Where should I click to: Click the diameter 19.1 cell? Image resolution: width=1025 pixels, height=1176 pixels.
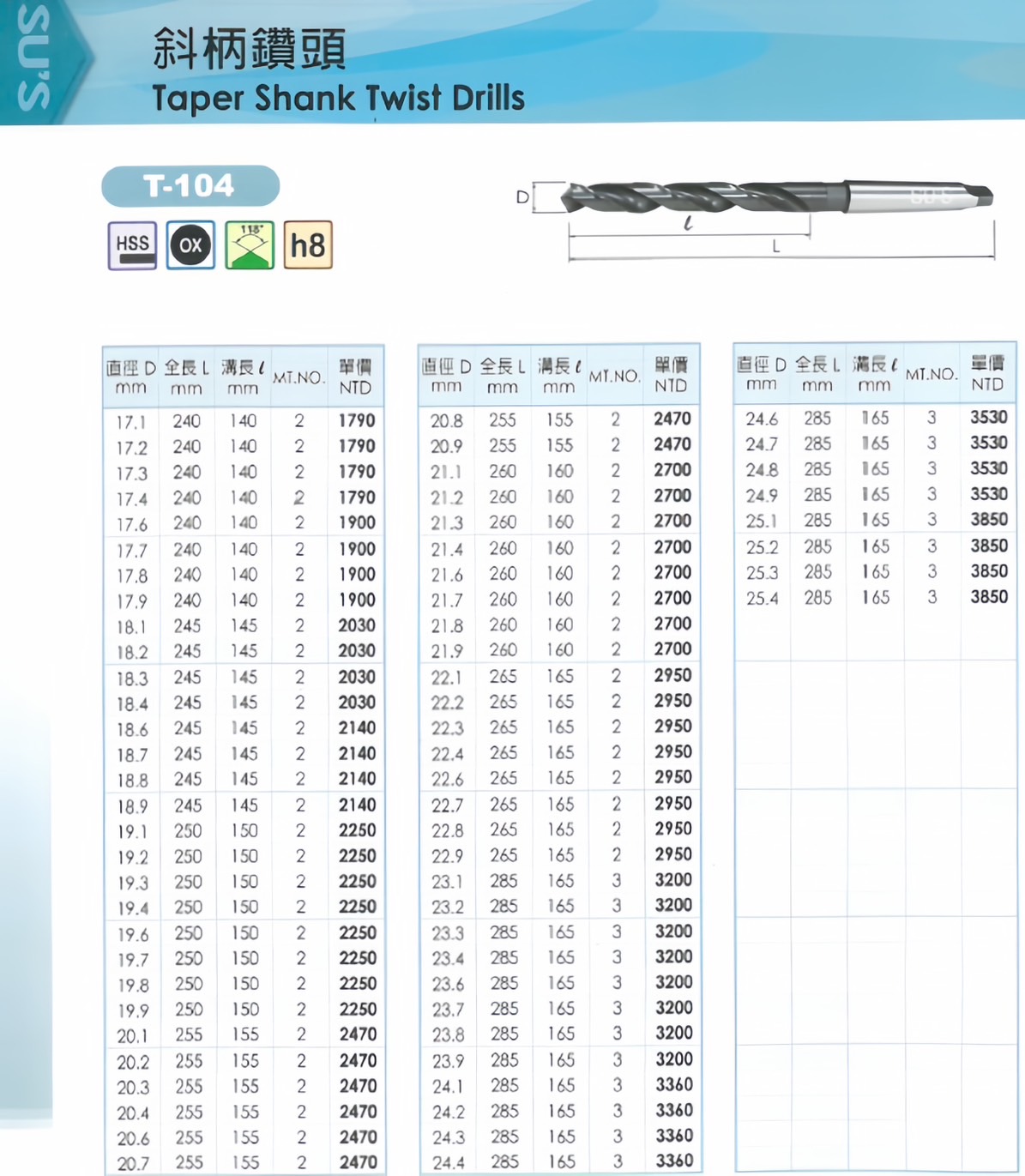[132, 832]
